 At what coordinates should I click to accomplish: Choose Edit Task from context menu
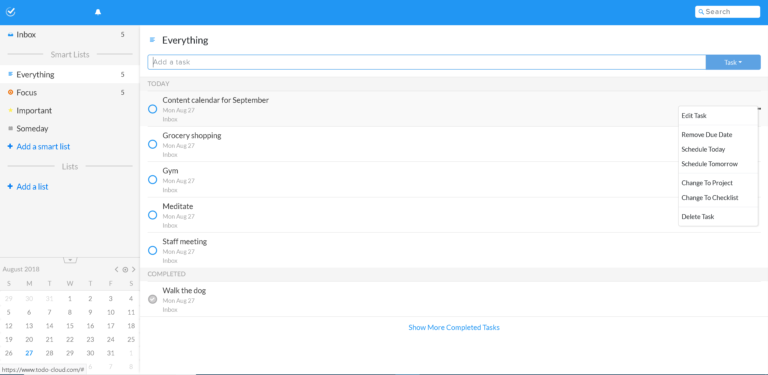click(694, 116)
